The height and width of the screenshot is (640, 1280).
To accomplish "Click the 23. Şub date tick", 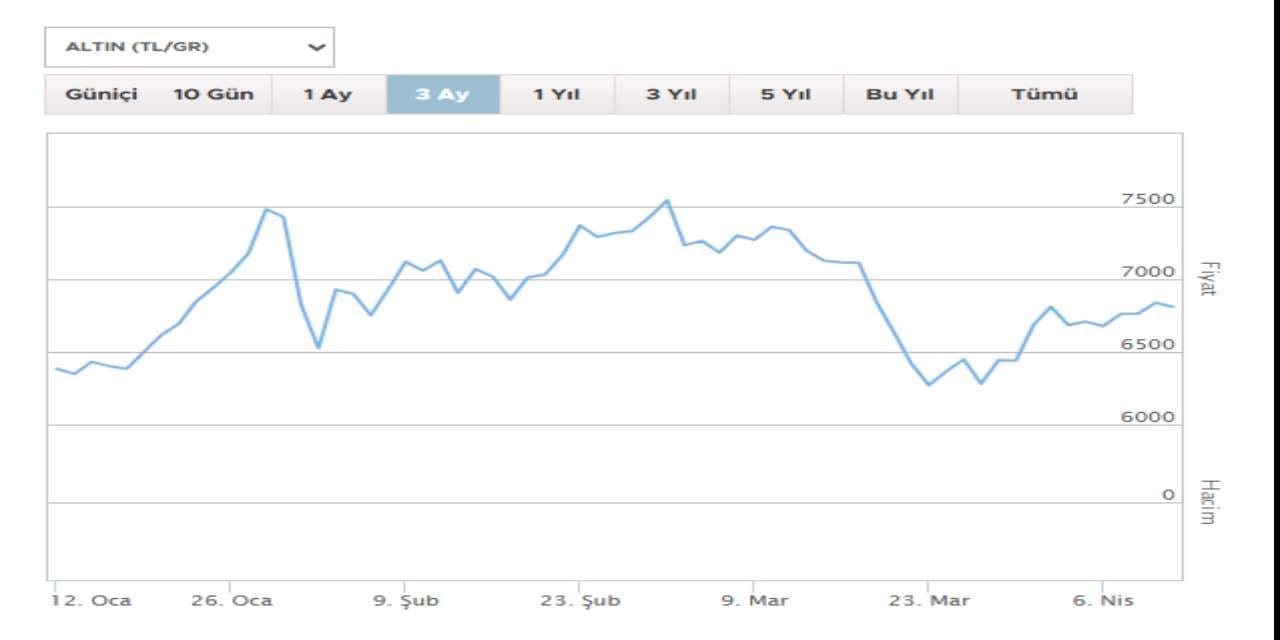I will (580, 601).
